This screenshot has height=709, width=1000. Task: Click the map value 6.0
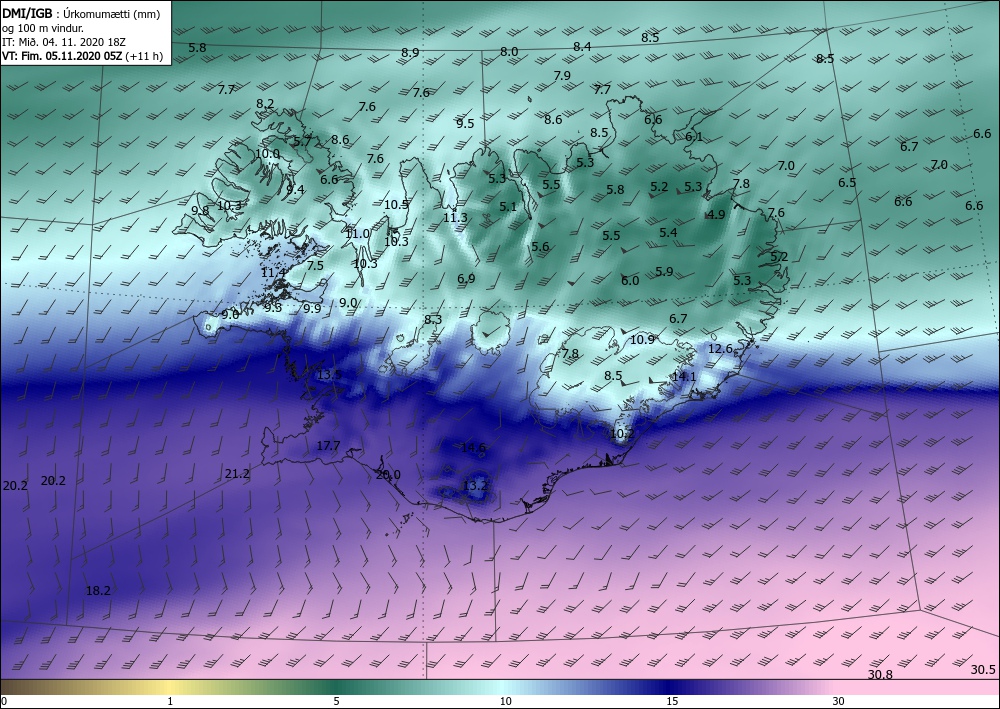click(x=630, y=281)
